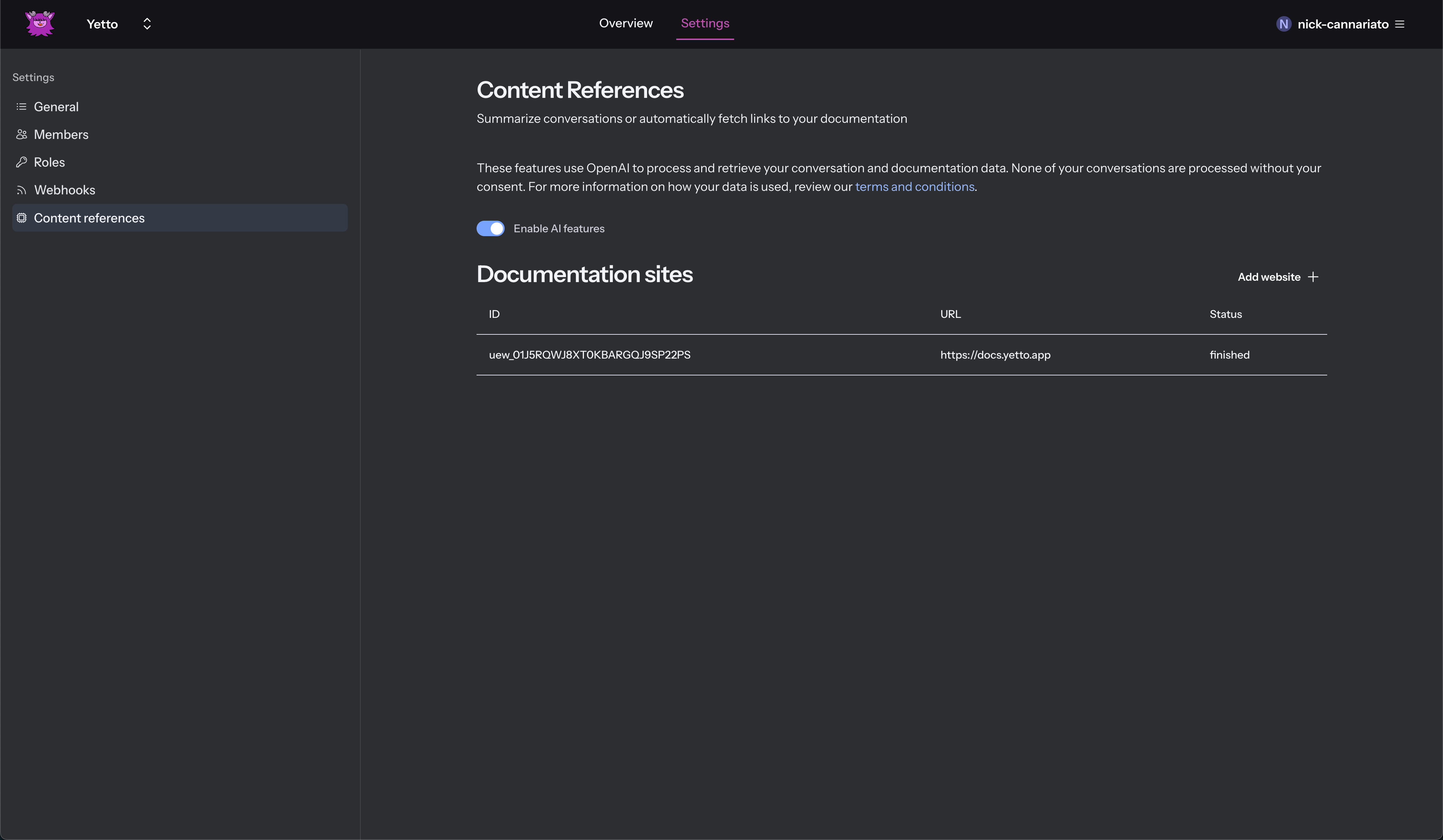Click the Roles key icon
Screen dimensions: 1443x840
[x=22, y=162]
